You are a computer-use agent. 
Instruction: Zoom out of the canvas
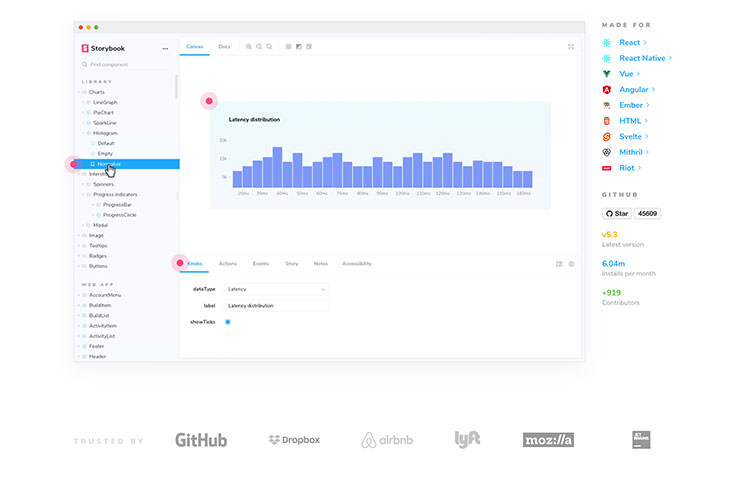point(259,46)
